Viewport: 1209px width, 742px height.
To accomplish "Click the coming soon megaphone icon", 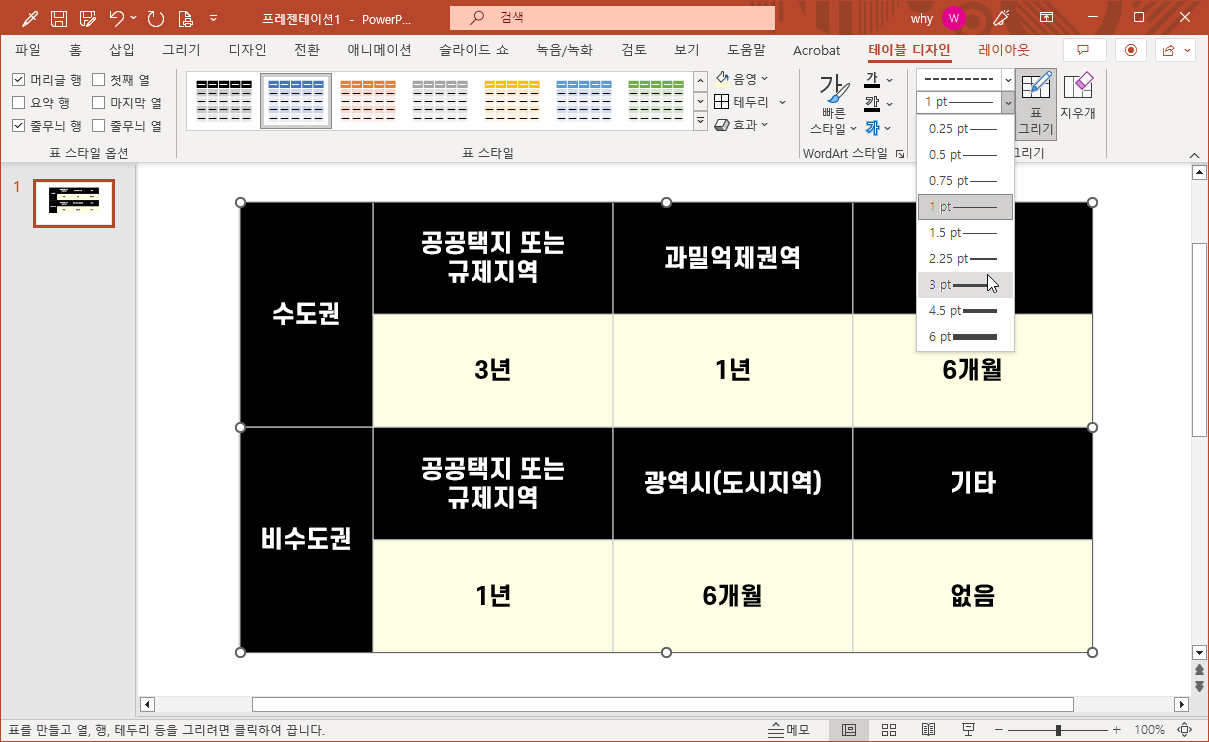I will pos(1001,18).
